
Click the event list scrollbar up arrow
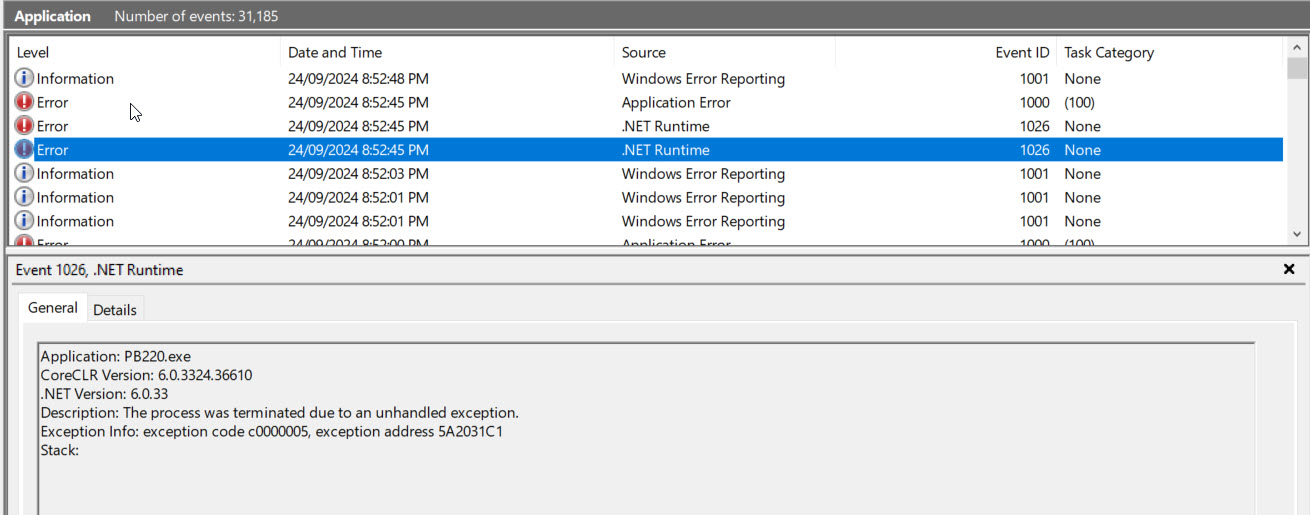pyautogui.click(x=1297, y=46)
